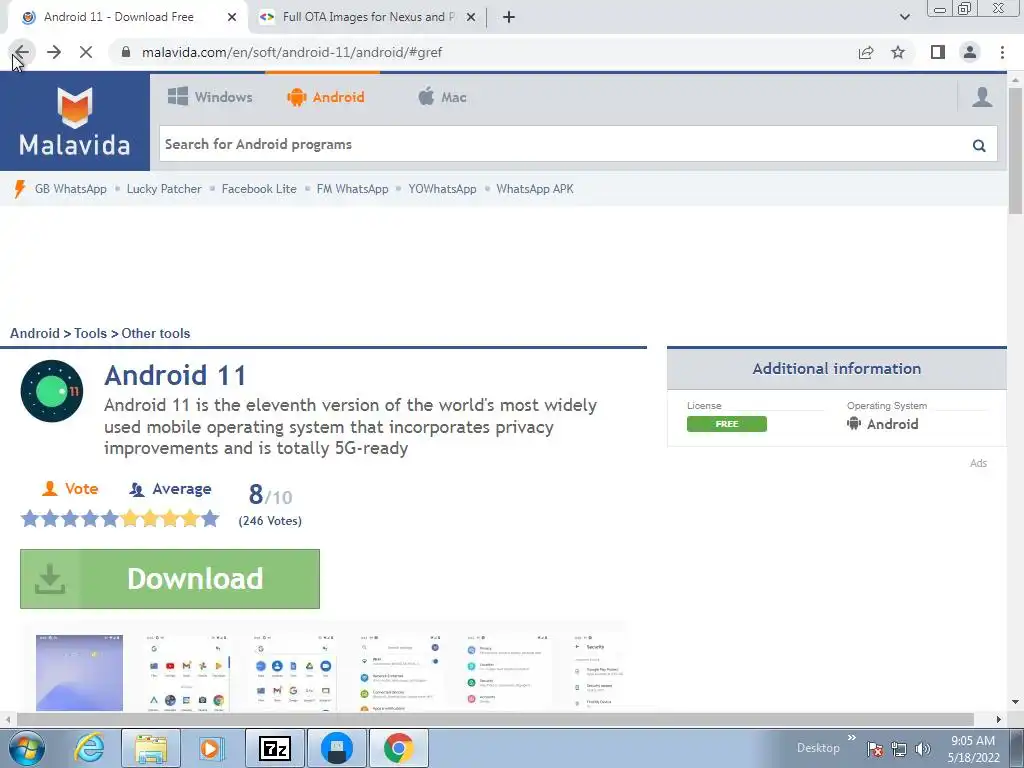Screen dimensions: 1024x768
Task: Open the Security screenshot thumbnail
Action: pos(598,673)
